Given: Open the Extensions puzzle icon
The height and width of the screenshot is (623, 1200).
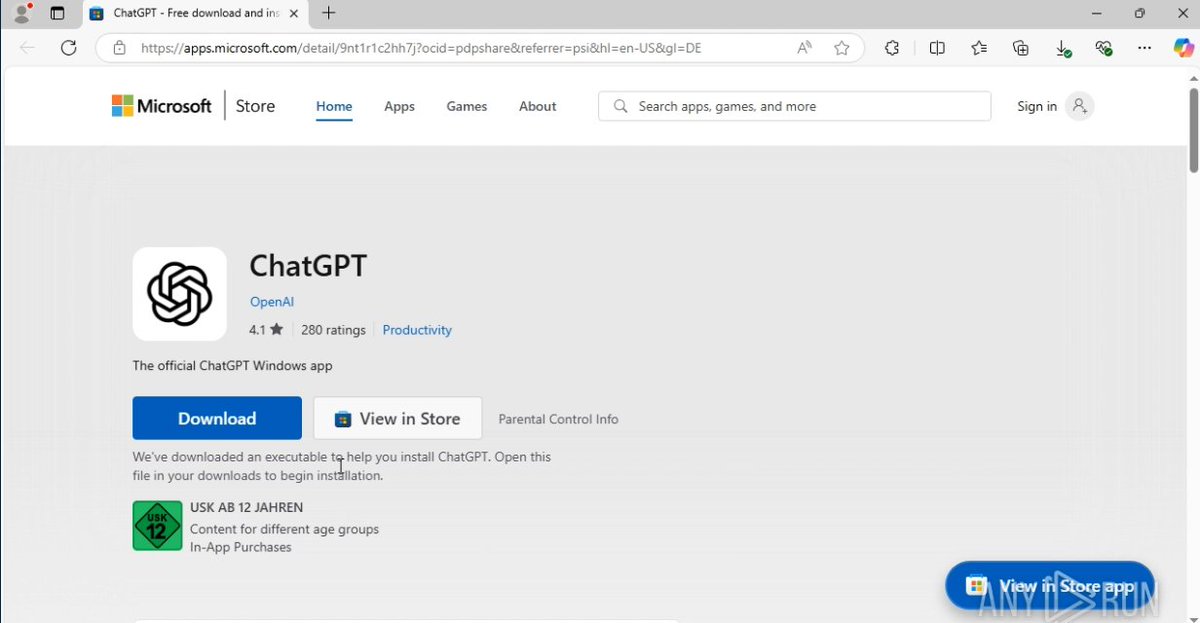Looking at the screenshot, I should click(x=892, y=48).
